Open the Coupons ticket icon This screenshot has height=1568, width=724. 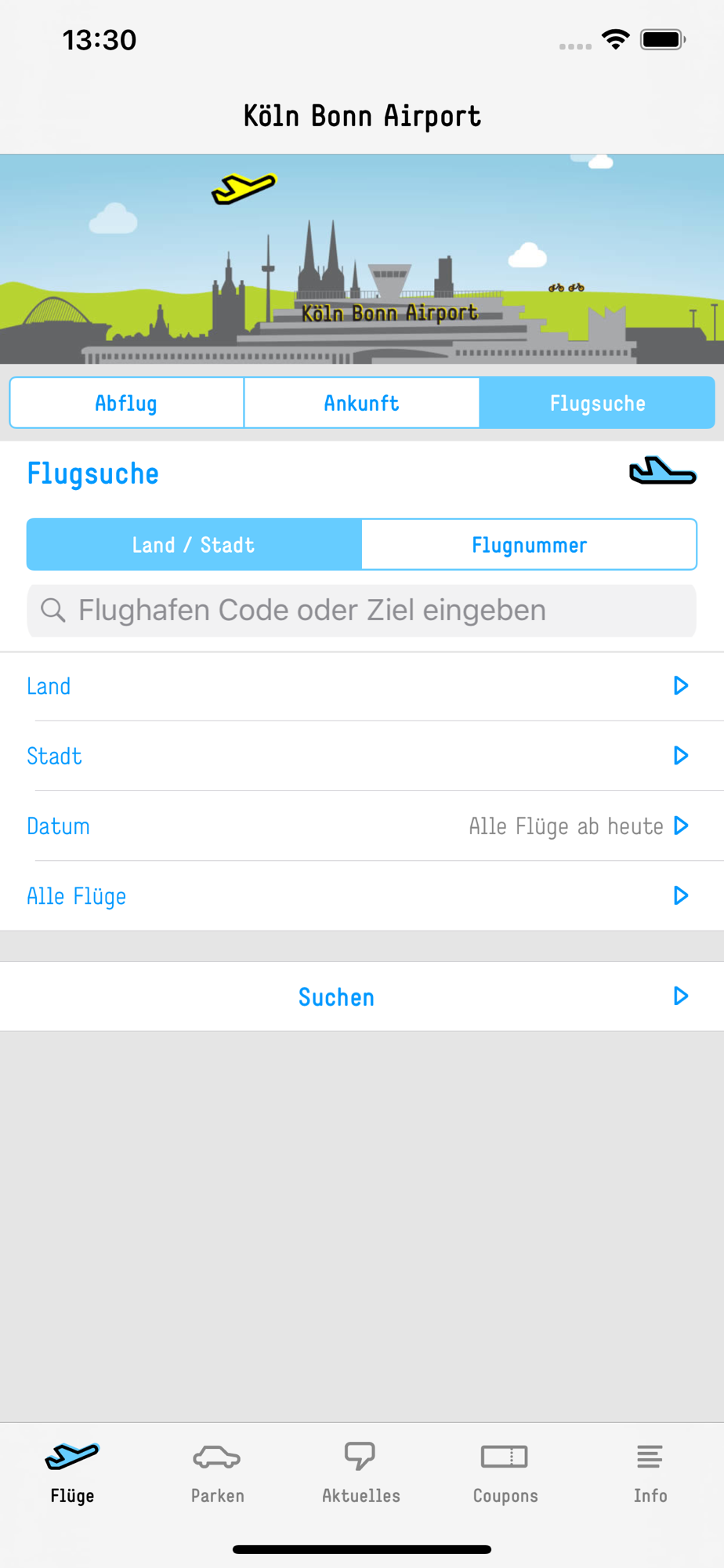click(x=505, y=1457)
